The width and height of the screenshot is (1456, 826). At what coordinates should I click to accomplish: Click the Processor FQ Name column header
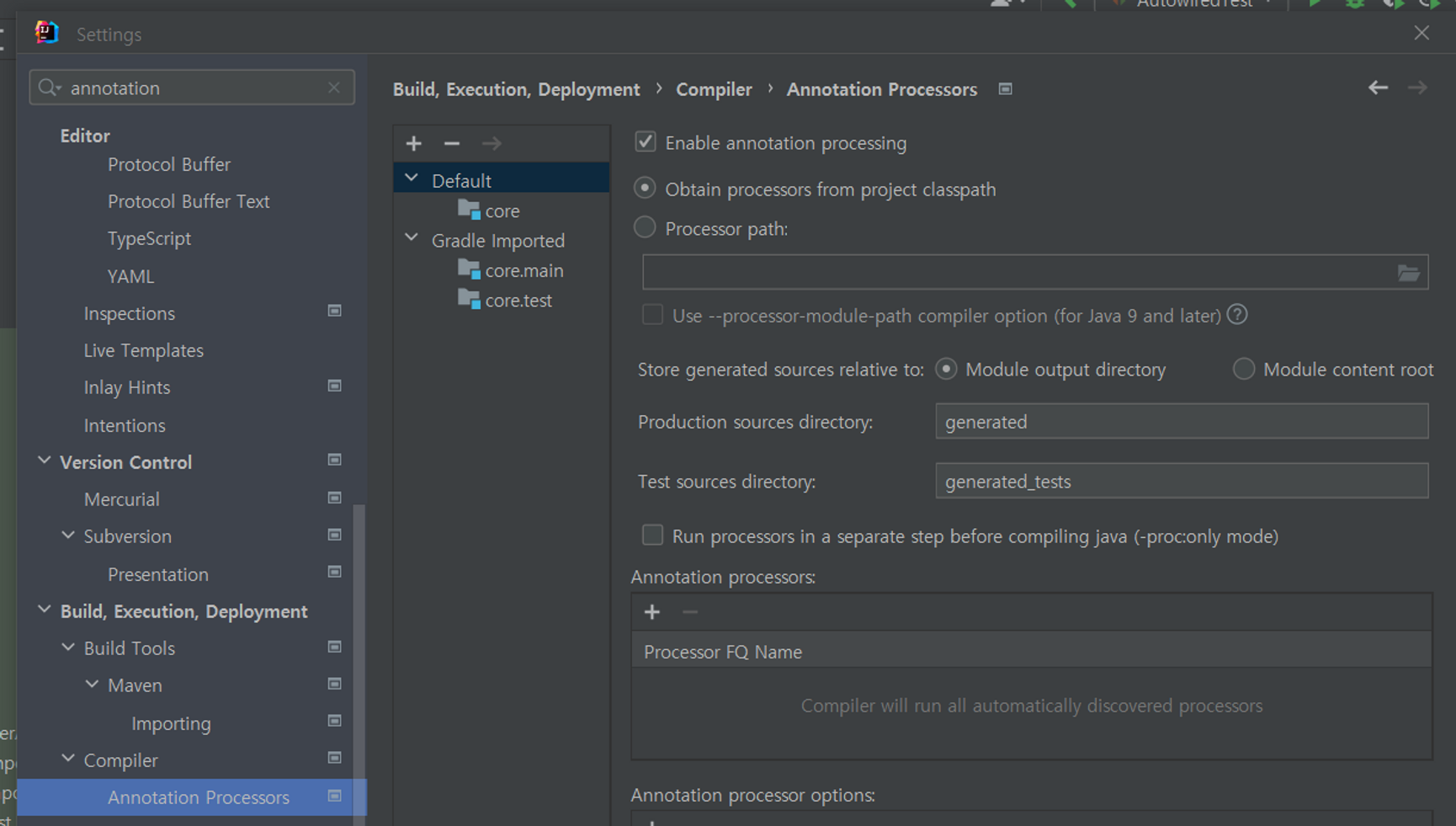pyautogui.click(x=1031, y=651)
